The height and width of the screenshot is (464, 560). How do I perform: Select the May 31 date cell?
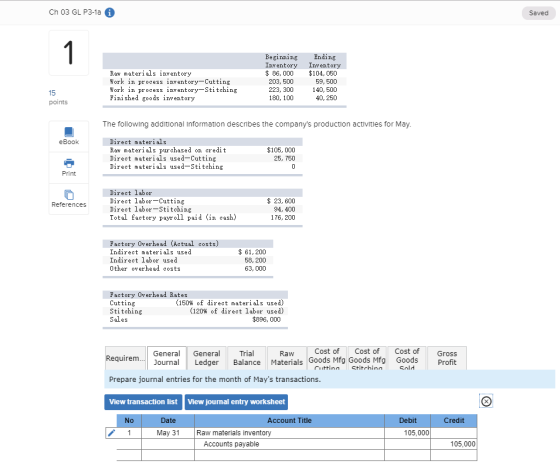tap(168, 433)
